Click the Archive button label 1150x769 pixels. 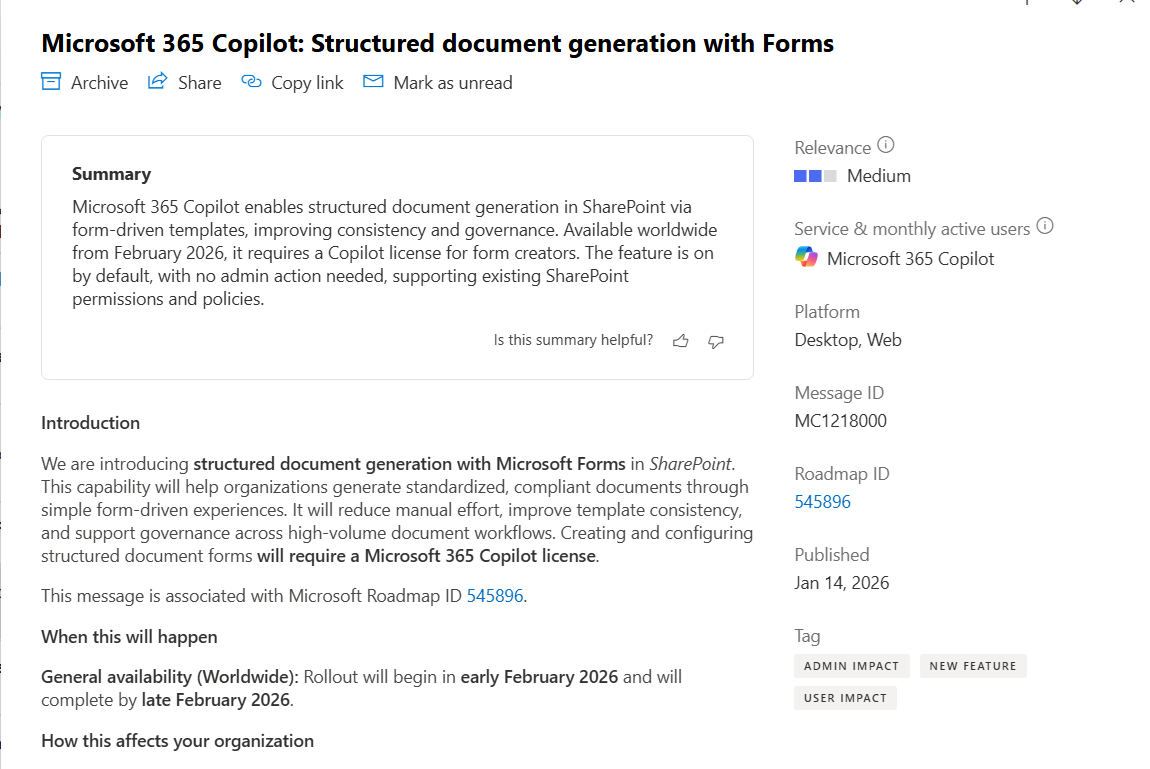coord(99,83)
